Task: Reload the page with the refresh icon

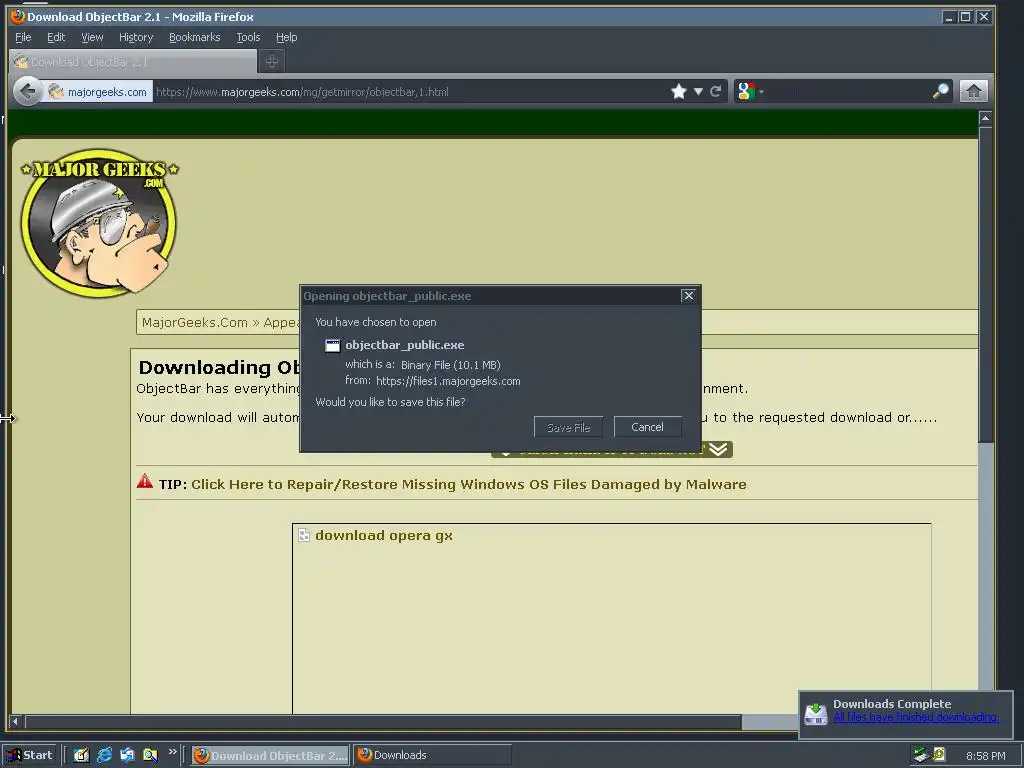Action: 715,91
